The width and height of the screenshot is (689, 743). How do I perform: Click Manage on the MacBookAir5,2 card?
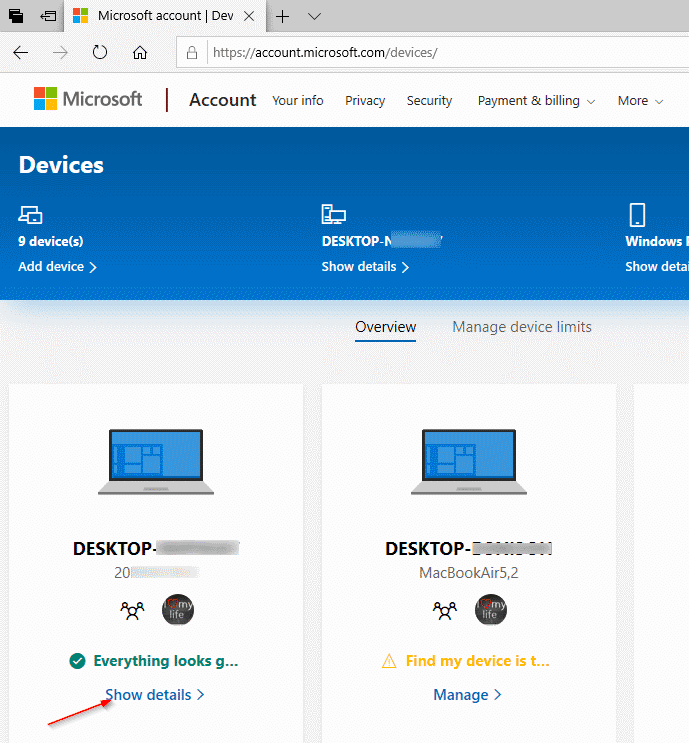tap(467, 695)
